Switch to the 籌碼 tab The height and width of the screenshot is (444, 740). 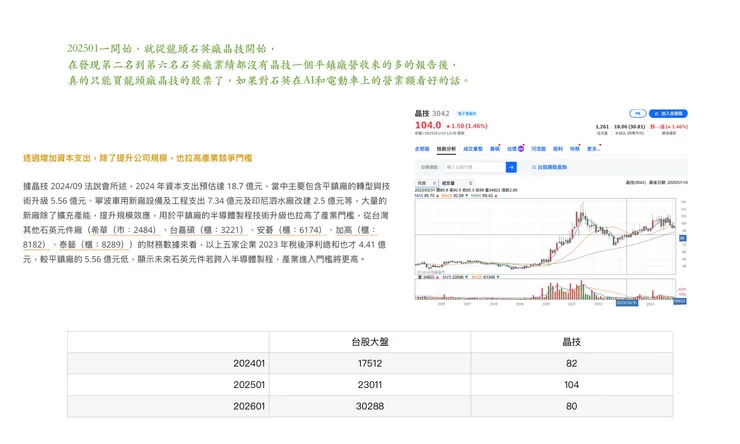coord(495,149)
